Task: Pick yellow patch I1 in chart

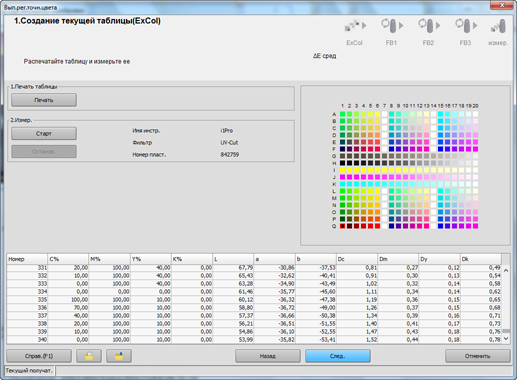Action: click(x=342, y=170)
